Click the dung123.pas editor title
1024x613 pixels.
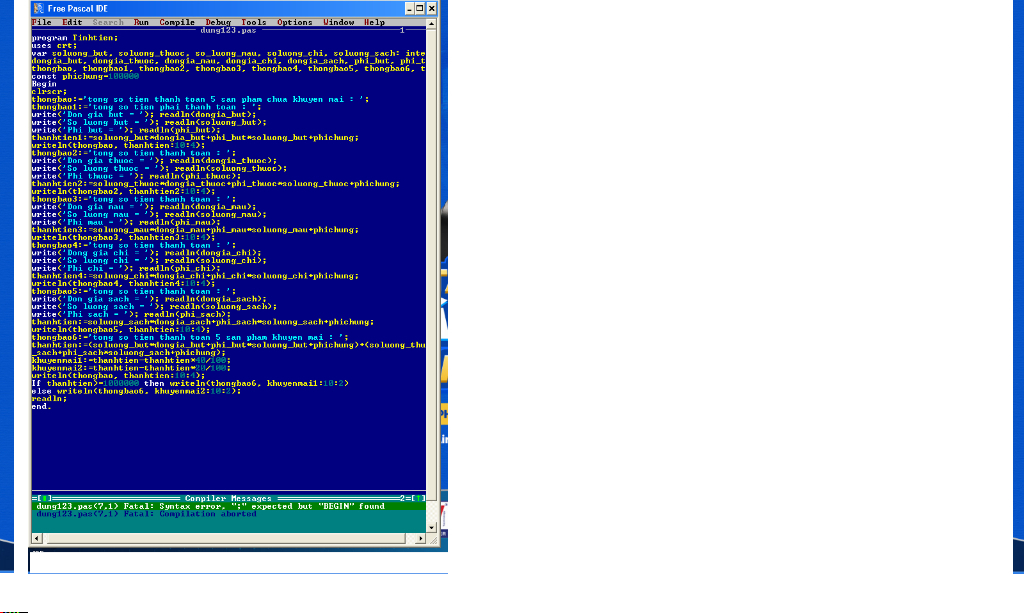[x=228, y=30]
